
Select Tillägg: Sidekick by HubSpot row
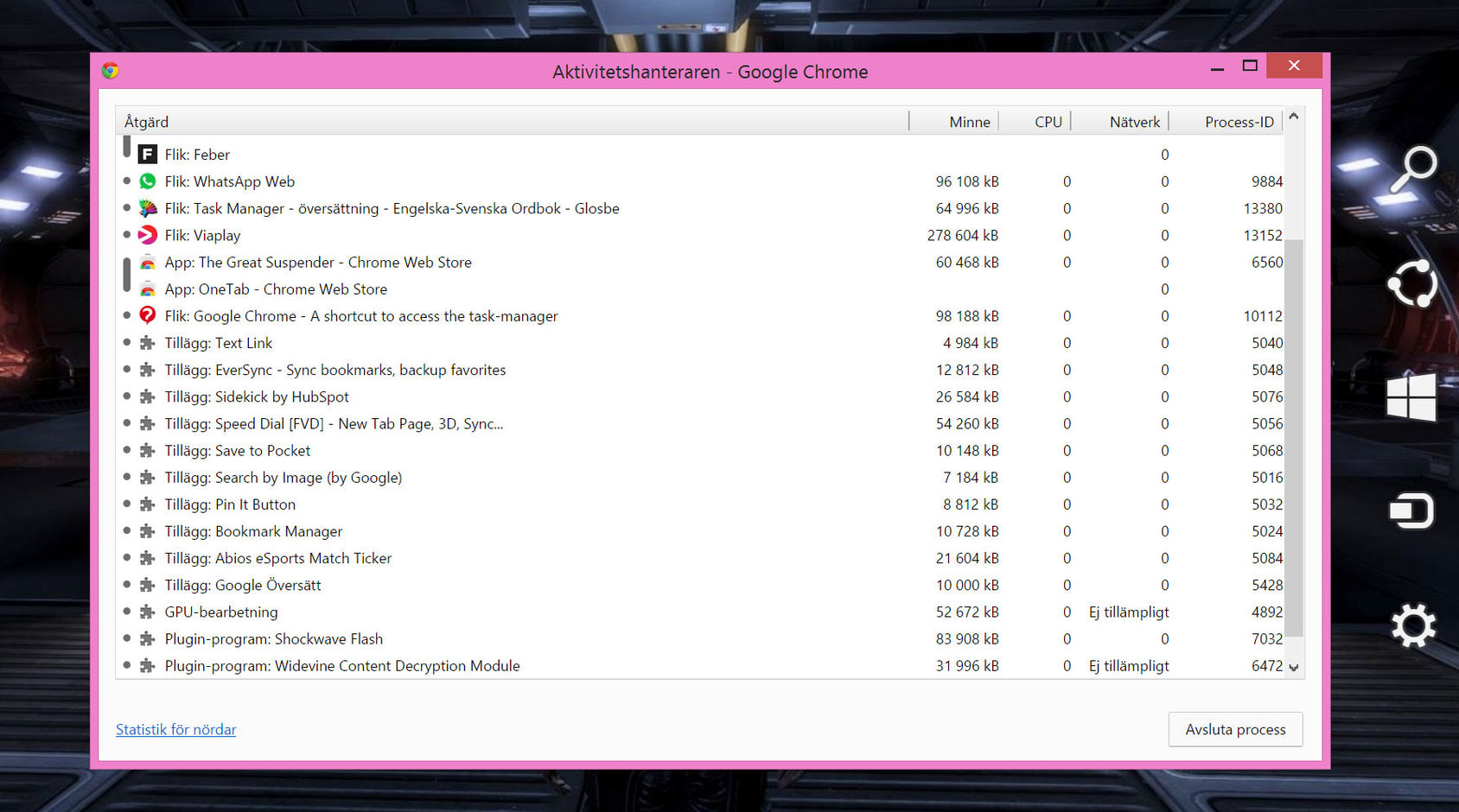(700, 396)
